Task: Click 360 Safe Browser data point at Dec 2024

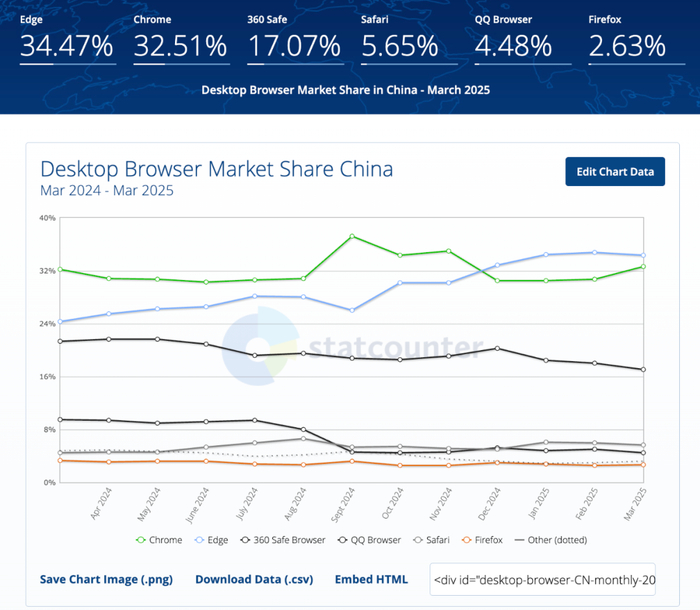Action: click(497, 348)
